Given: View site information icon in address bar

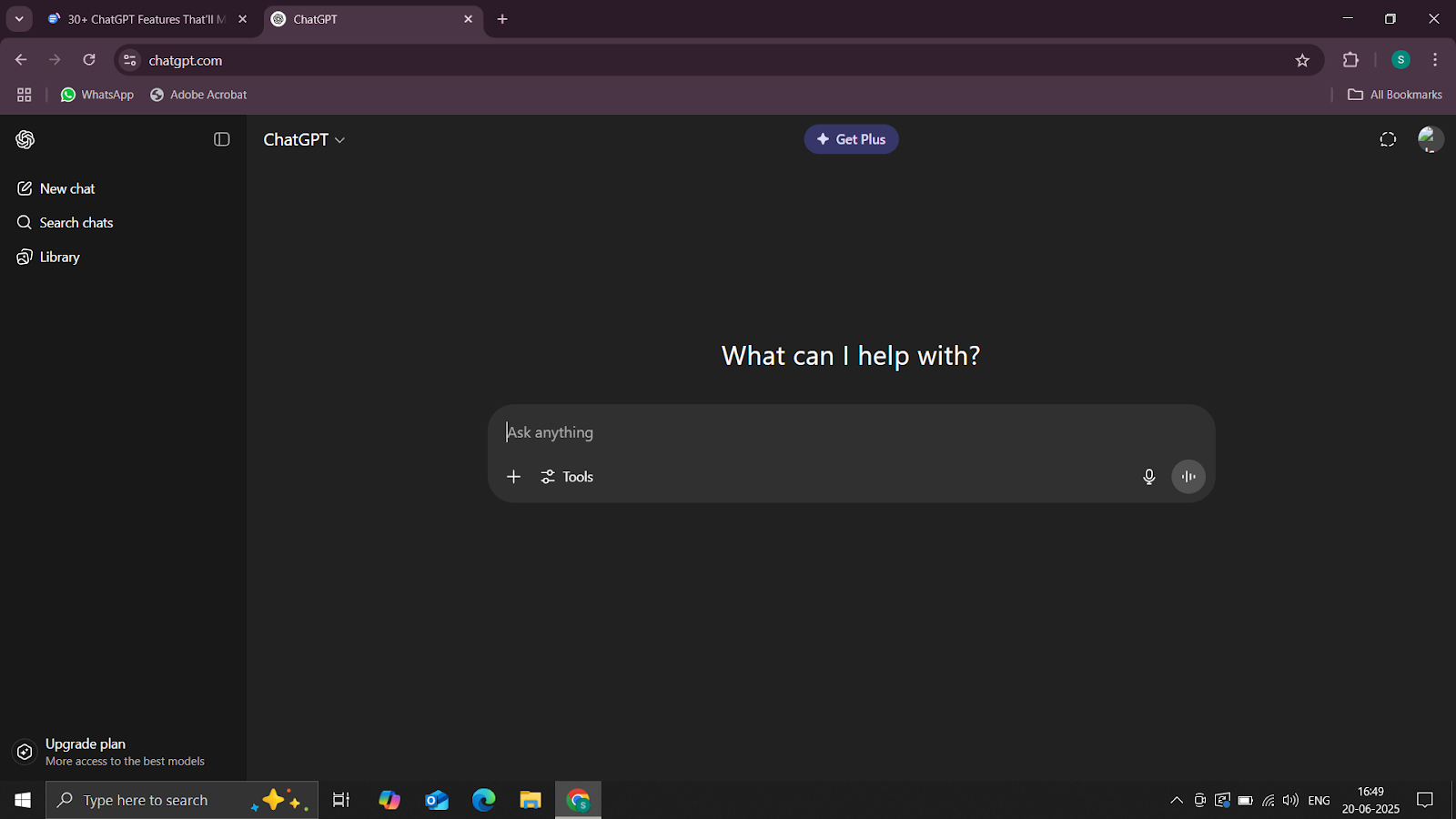Looking at the screenshot, I should pos(130,60).
